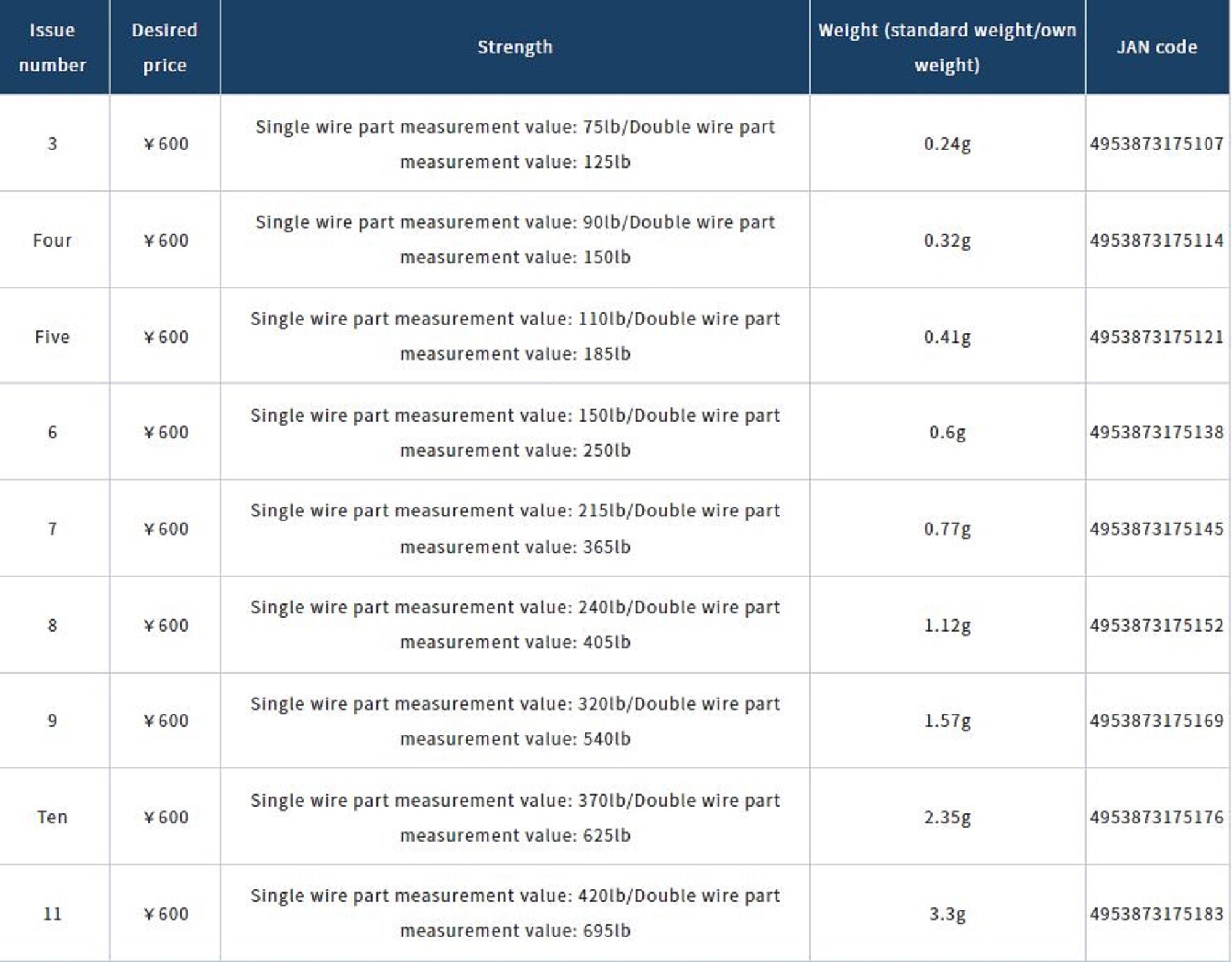The image size is (1232, 962).
Task: Select the 3.3g weight value
Action: 947,914
